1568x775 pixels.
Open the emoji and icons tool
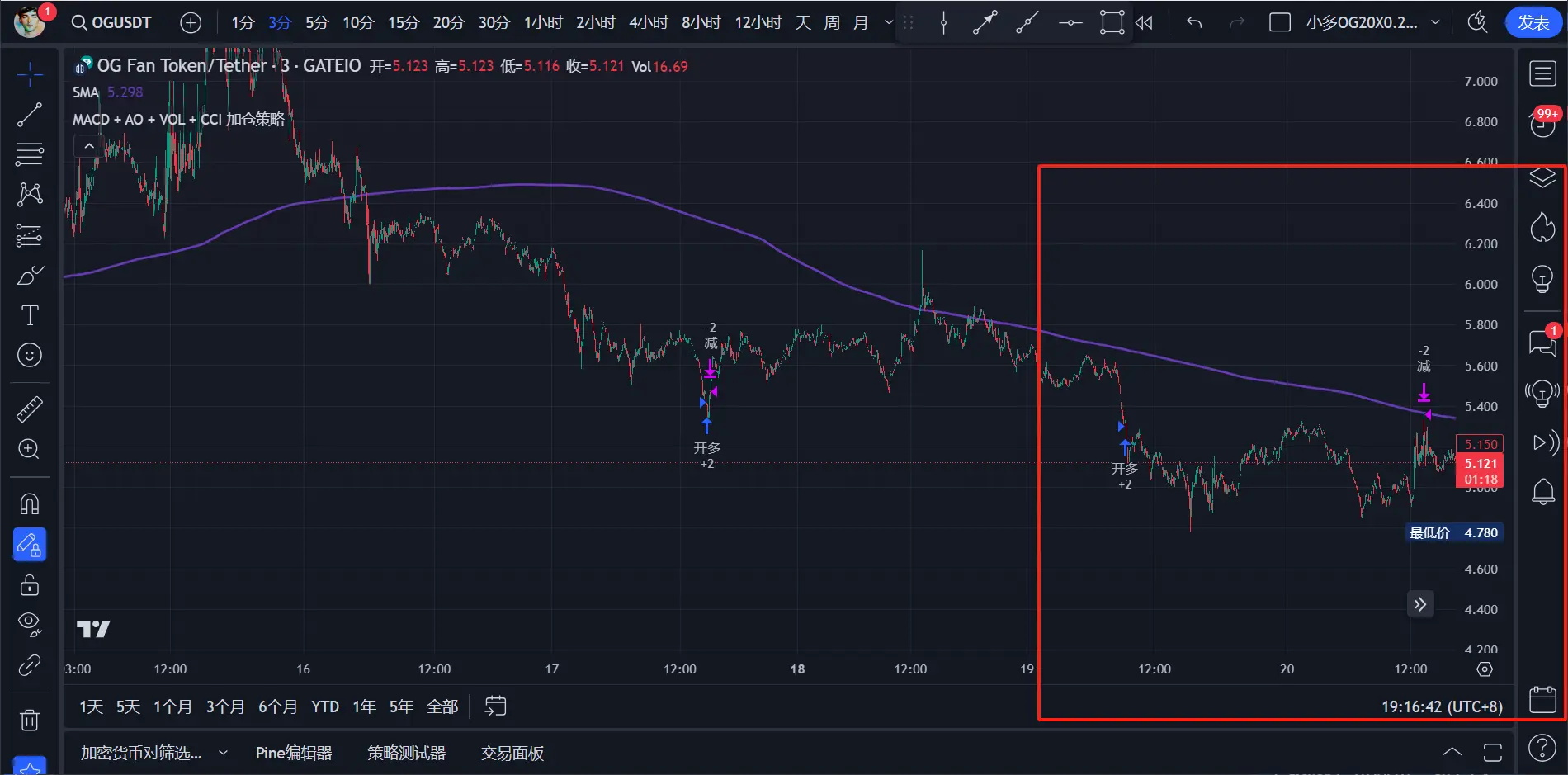click(30, 356)
